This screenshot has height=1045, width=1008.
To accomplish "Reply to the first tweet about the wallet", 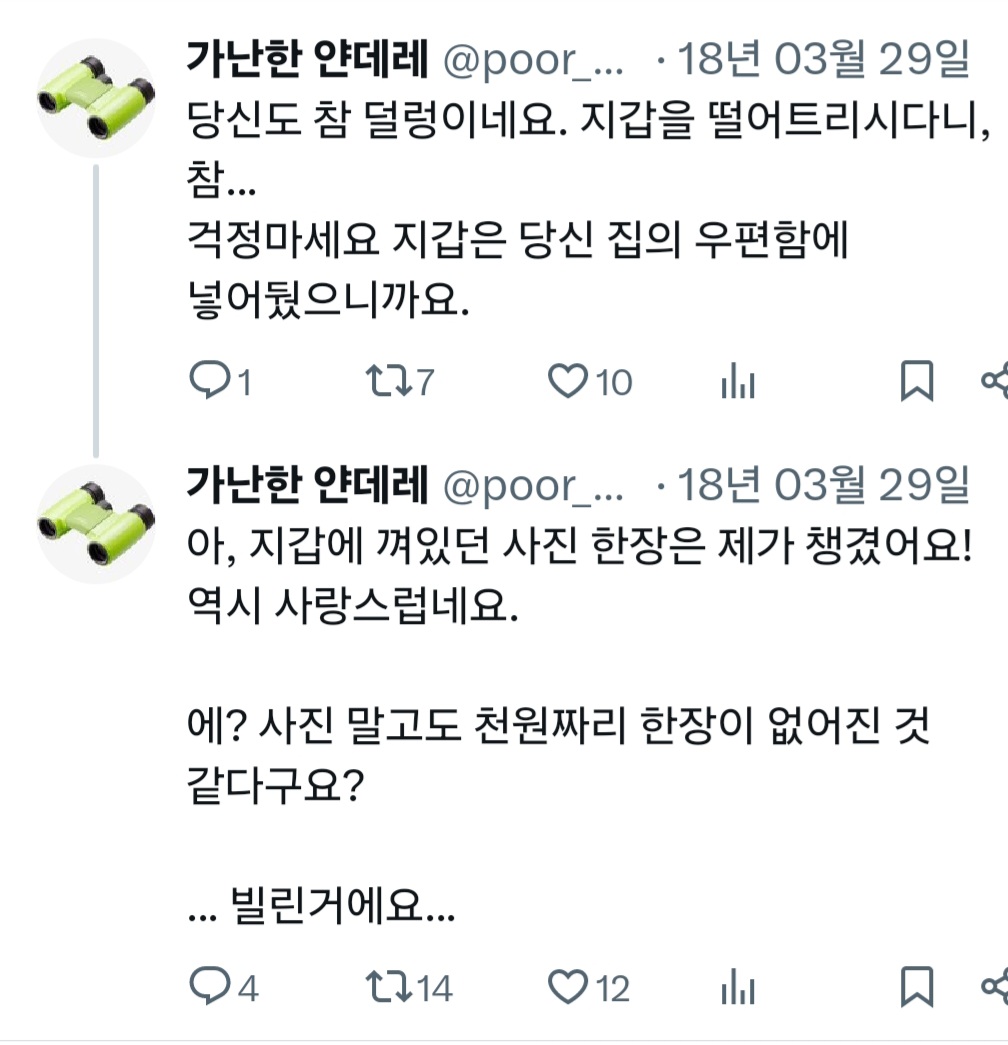I will pos(209,381).
